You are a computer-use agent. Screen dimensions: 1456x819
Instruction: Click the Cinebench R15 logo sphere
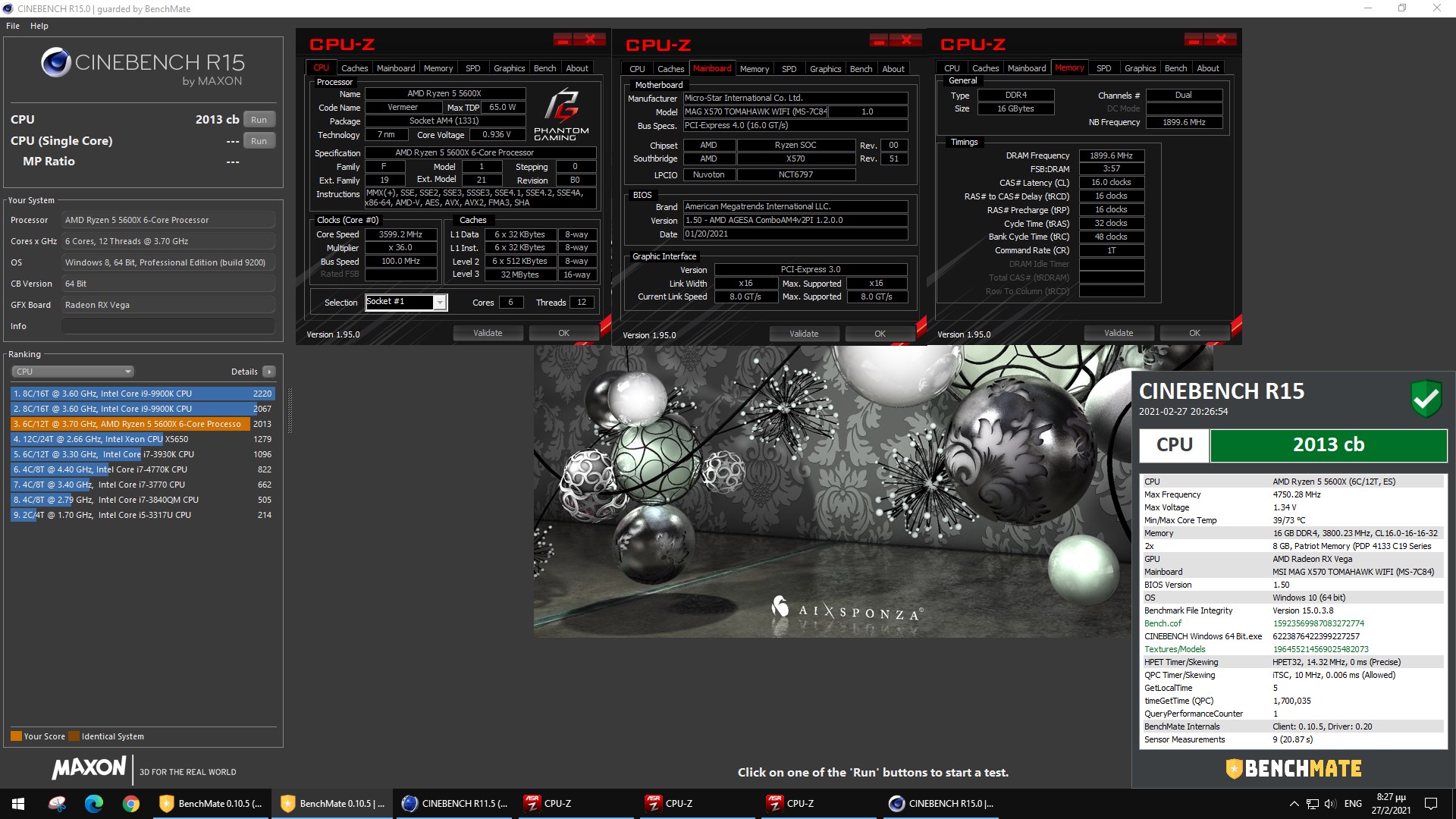55,62
